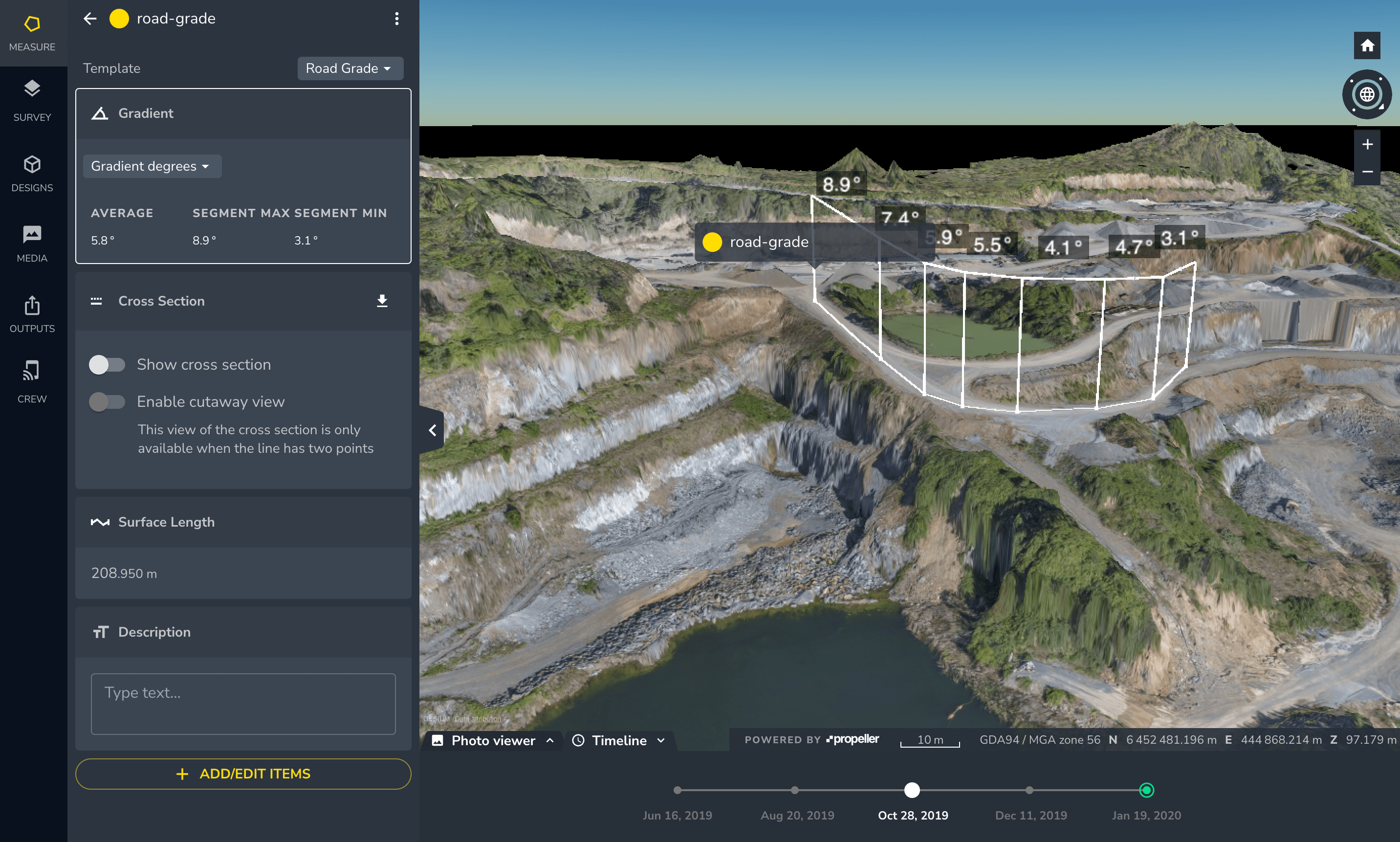The image size is (1400, 842).
Task: Open the Media section
Action: point(32,243)
